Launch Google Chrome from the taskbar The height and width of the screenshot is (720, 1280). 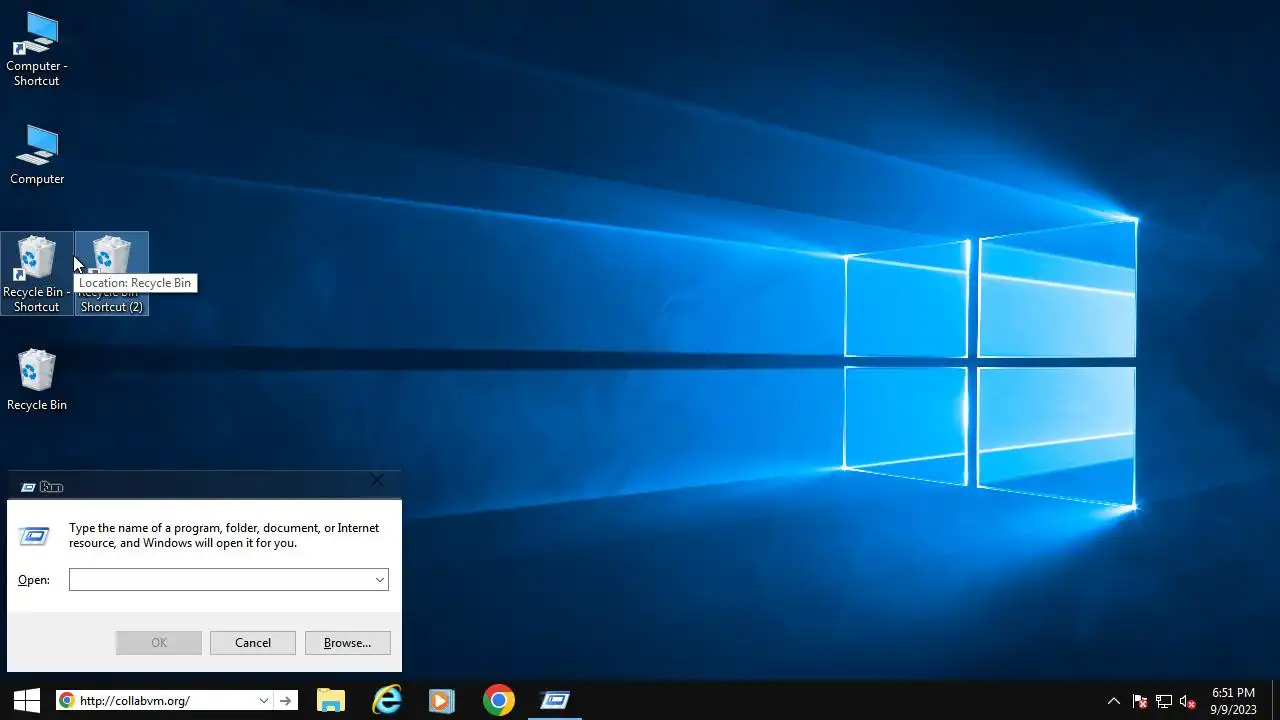pyautogui.click(x=498, y=700)
